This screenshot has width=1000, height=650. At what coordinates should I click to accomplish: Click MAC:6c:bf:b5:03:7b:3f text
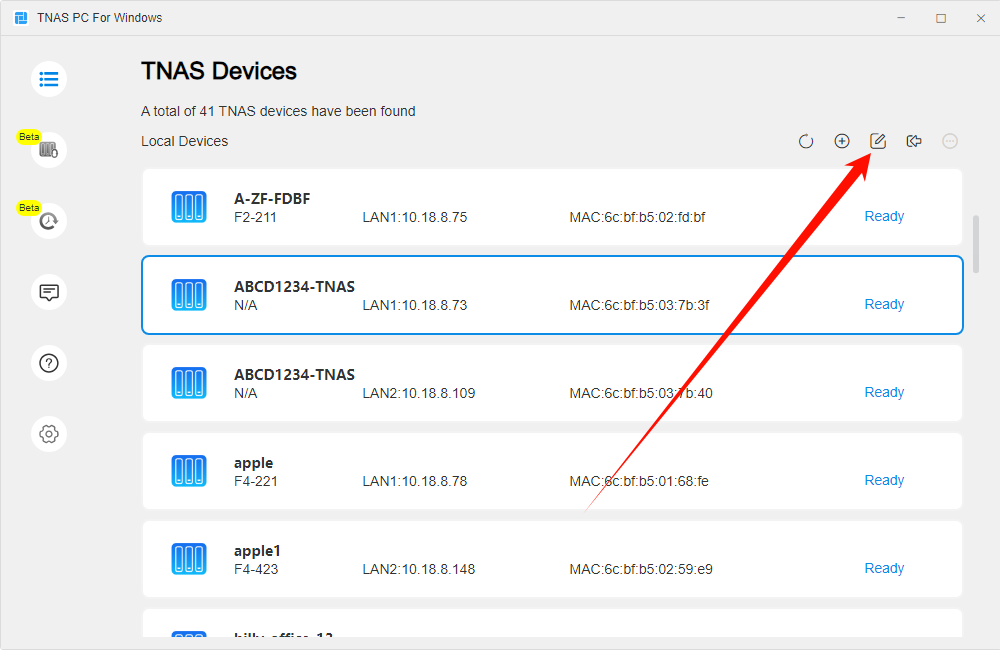click(640, 305)
